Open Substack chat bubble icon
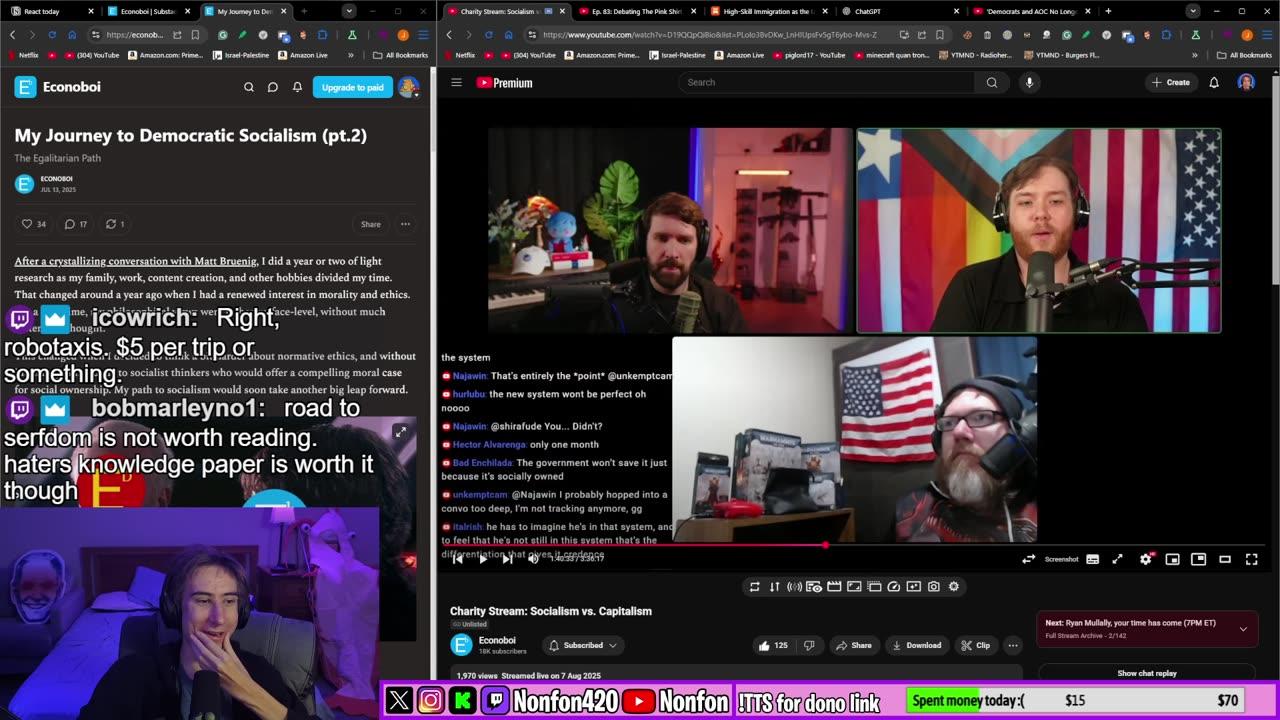The image size is (1280, 720). click(272, 87)
